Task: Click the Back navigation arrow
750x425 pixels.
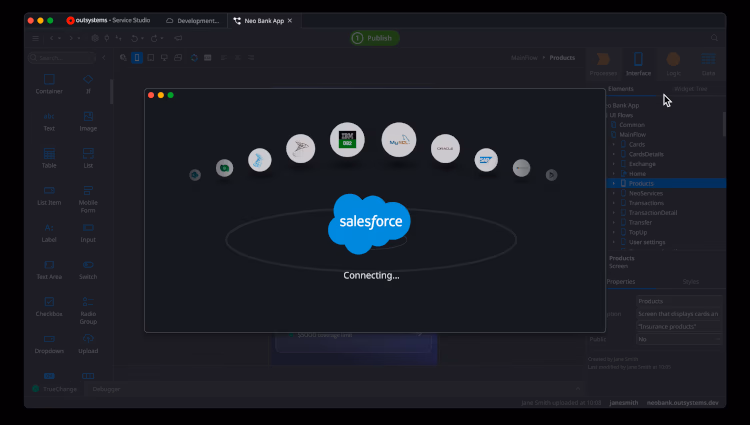Action: [52, 38]
